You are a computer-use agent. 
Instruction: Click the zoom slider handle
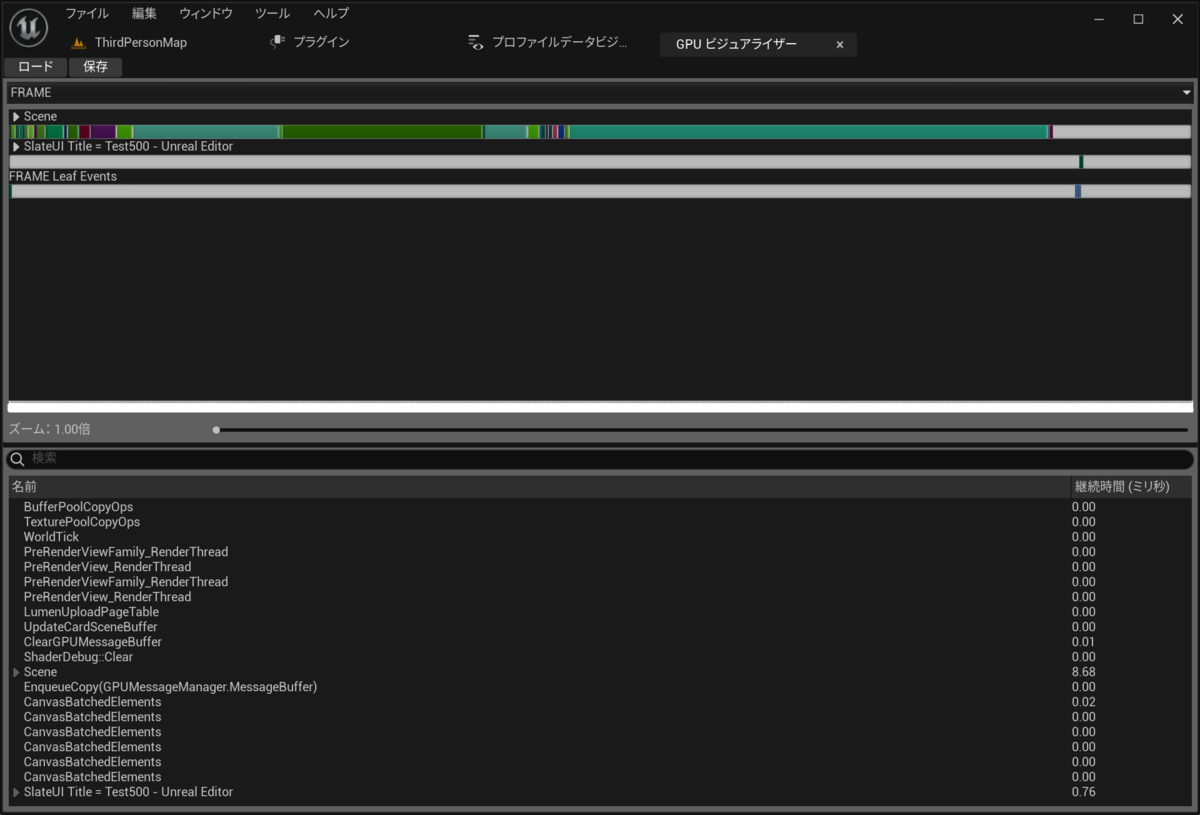click(x=216, y=430)
